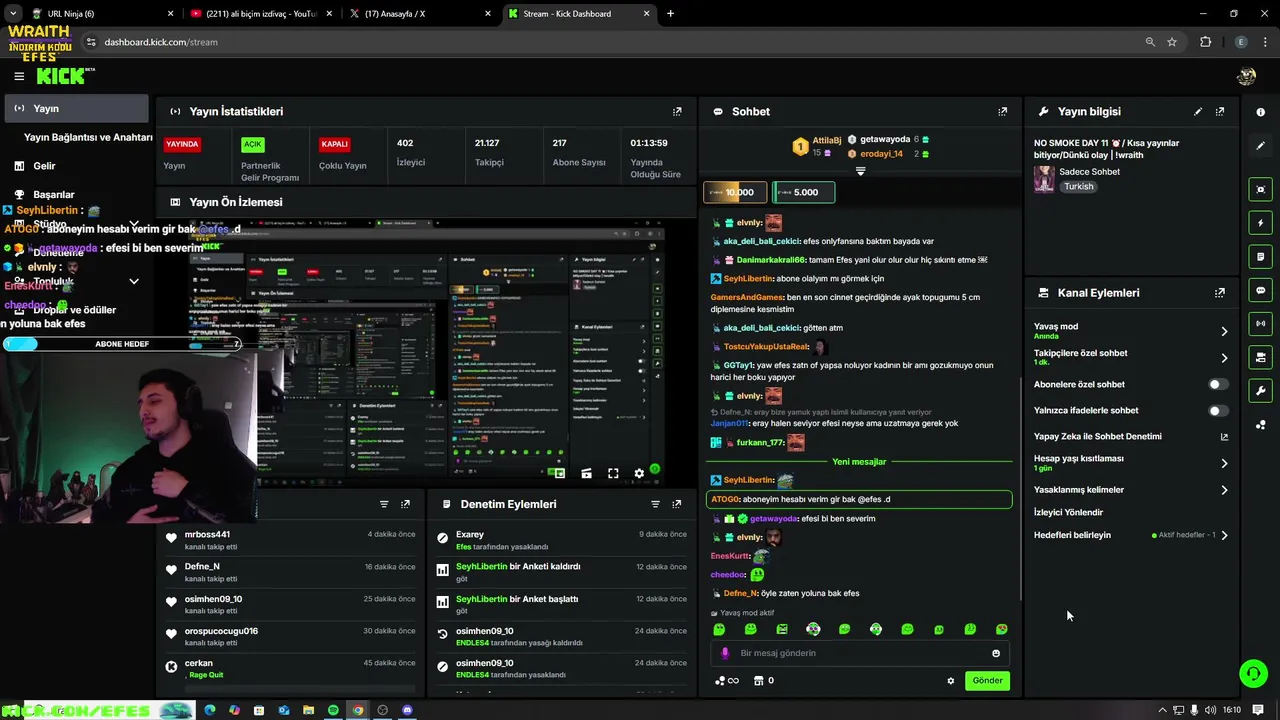
Task: Click the 10.000 gift button
Action: click(735, 192)
